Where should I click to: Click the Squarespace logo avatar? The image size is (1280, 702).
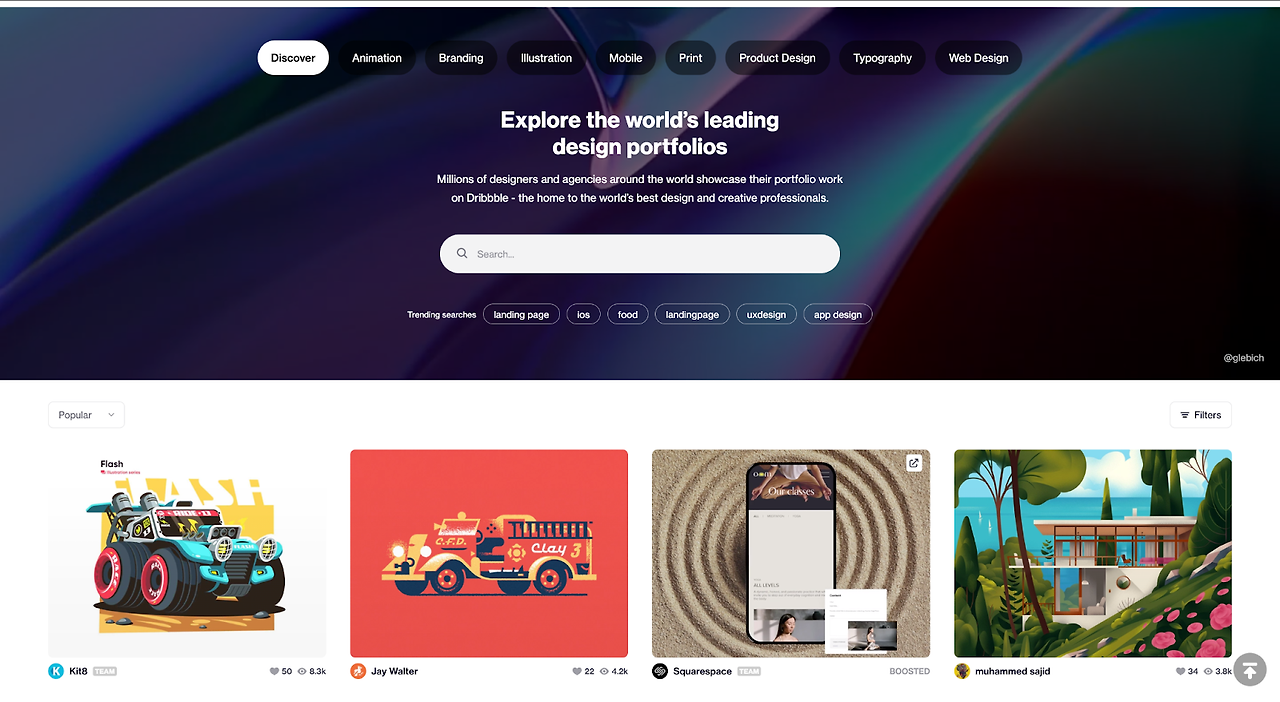660,671
